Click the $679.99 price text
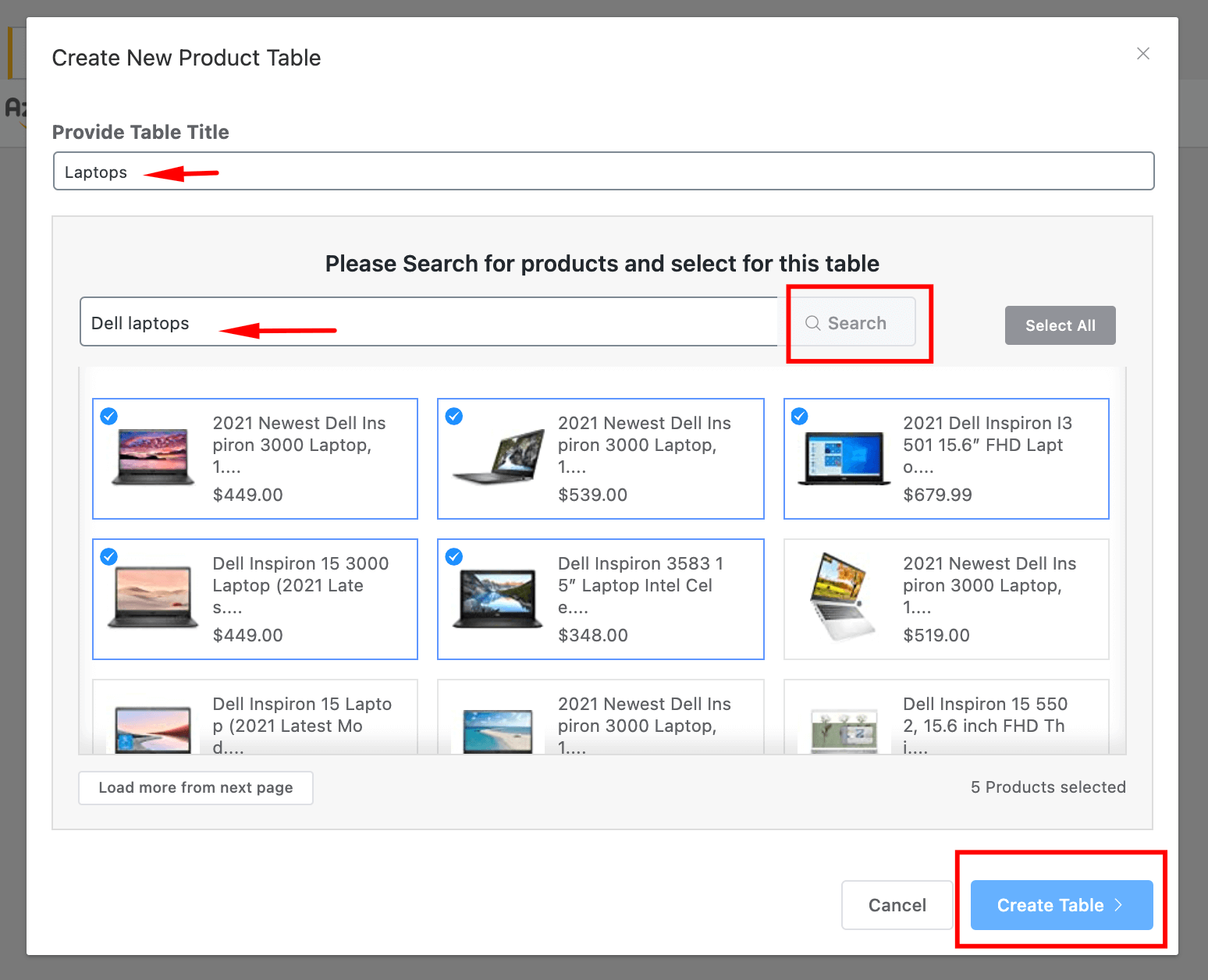This screenshot has height=980, width=1208. 937,495
